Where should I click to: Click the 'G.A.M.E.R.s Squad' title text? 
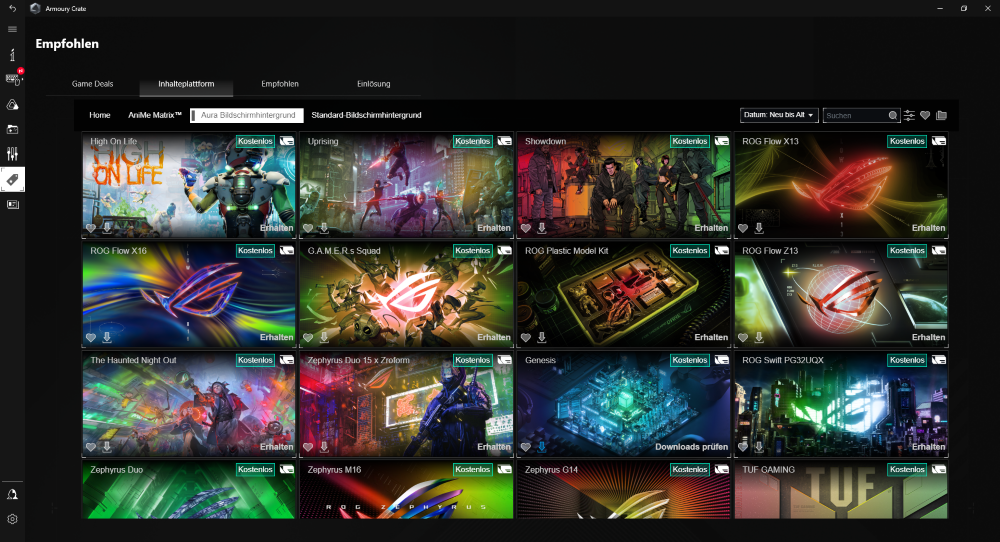pyautogui.click(x=344, y=251)
